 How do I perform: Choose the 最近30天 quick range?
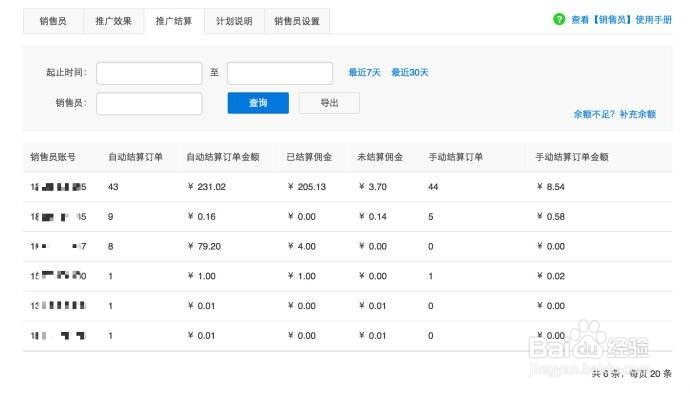410,73
